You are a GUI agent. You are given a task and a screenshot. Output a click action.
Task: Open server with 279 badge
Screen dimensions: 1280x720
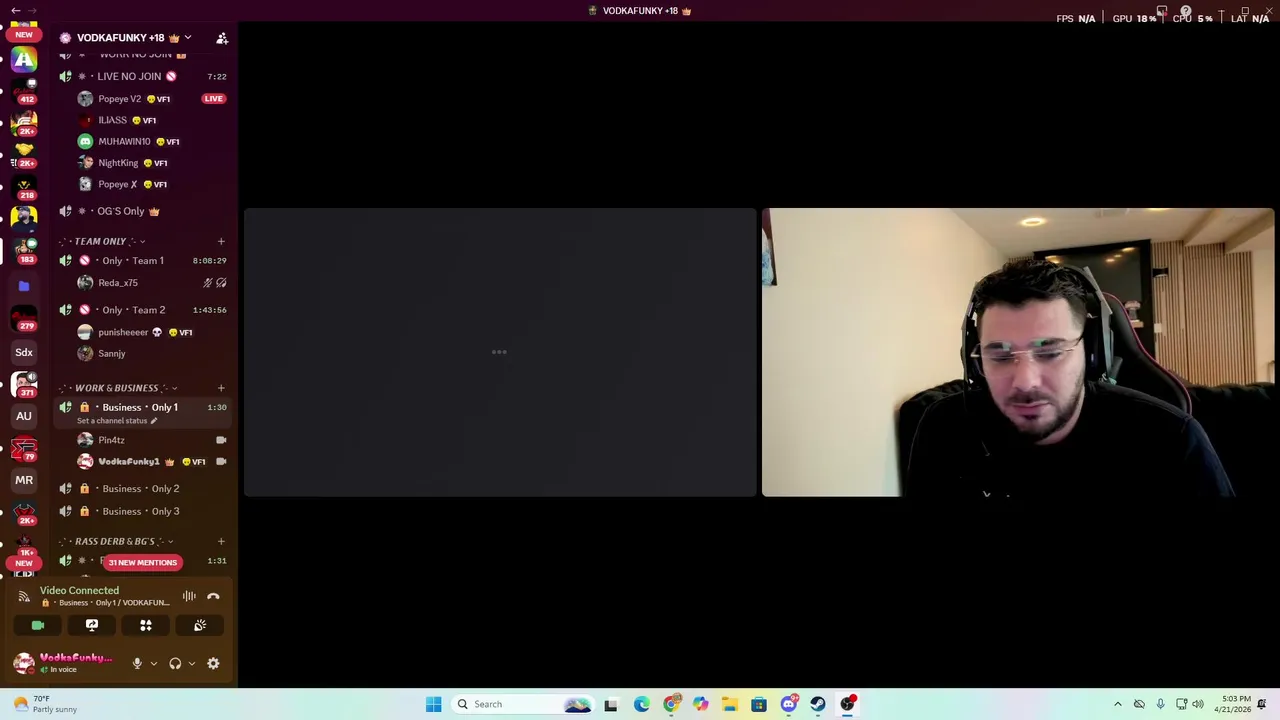24,318
